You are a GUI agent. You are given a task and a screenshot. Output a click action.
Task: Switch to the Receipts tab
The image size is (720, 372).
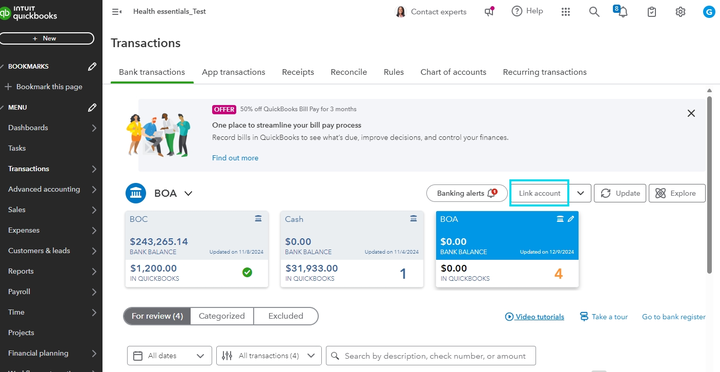click(x=298, y=72)
